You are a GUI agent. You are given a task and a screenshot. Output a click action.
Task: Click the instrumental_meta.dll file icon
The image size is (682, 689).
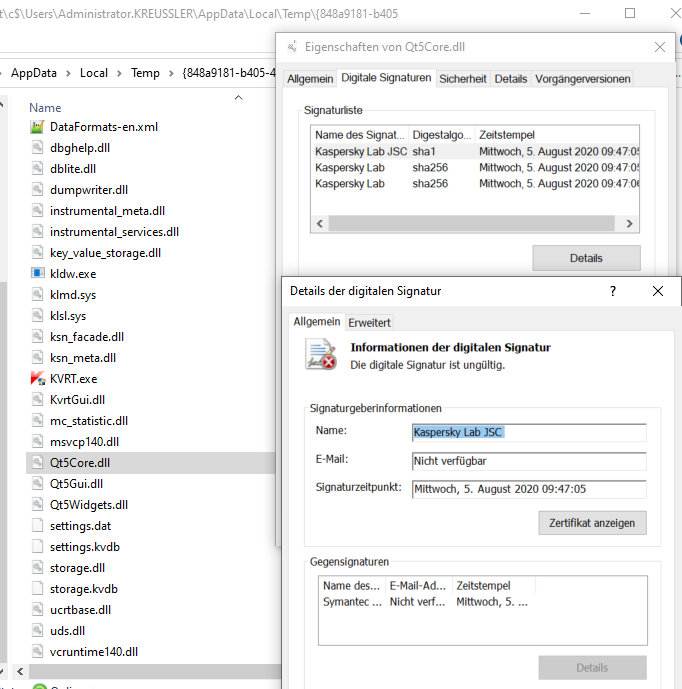coord(37,211)
